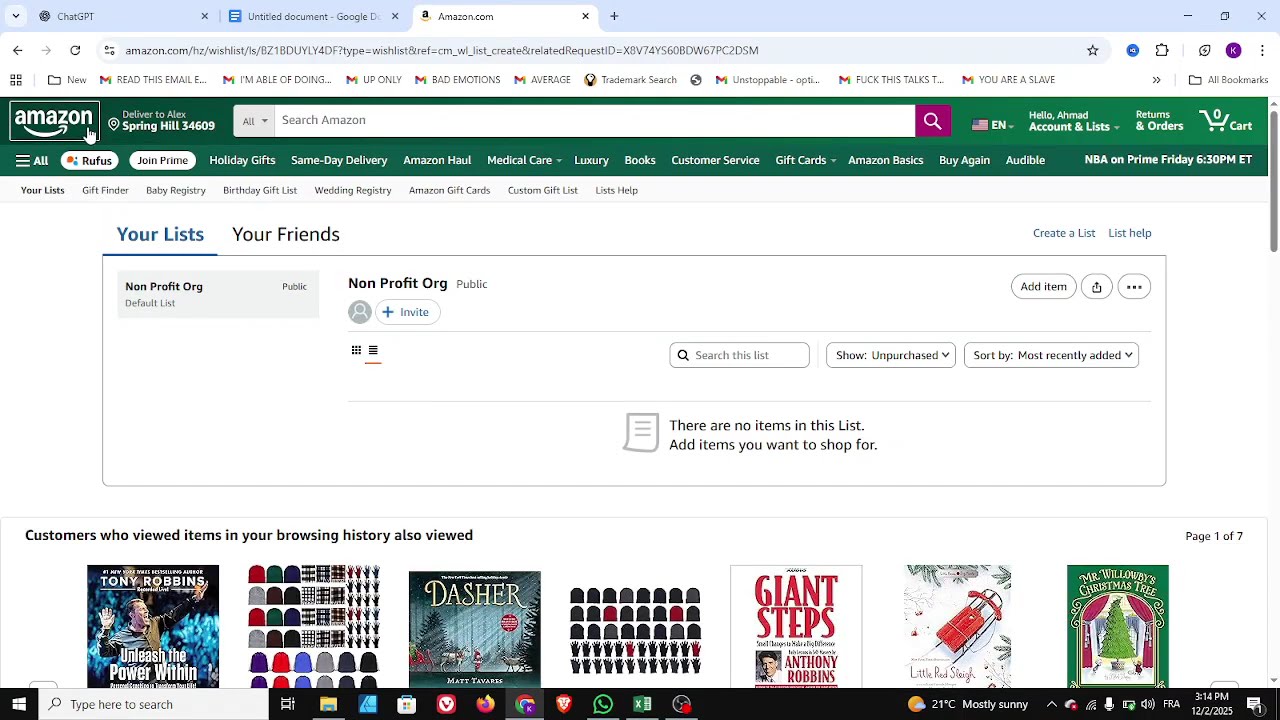Expand the Medical Care menu

(524, 160)
